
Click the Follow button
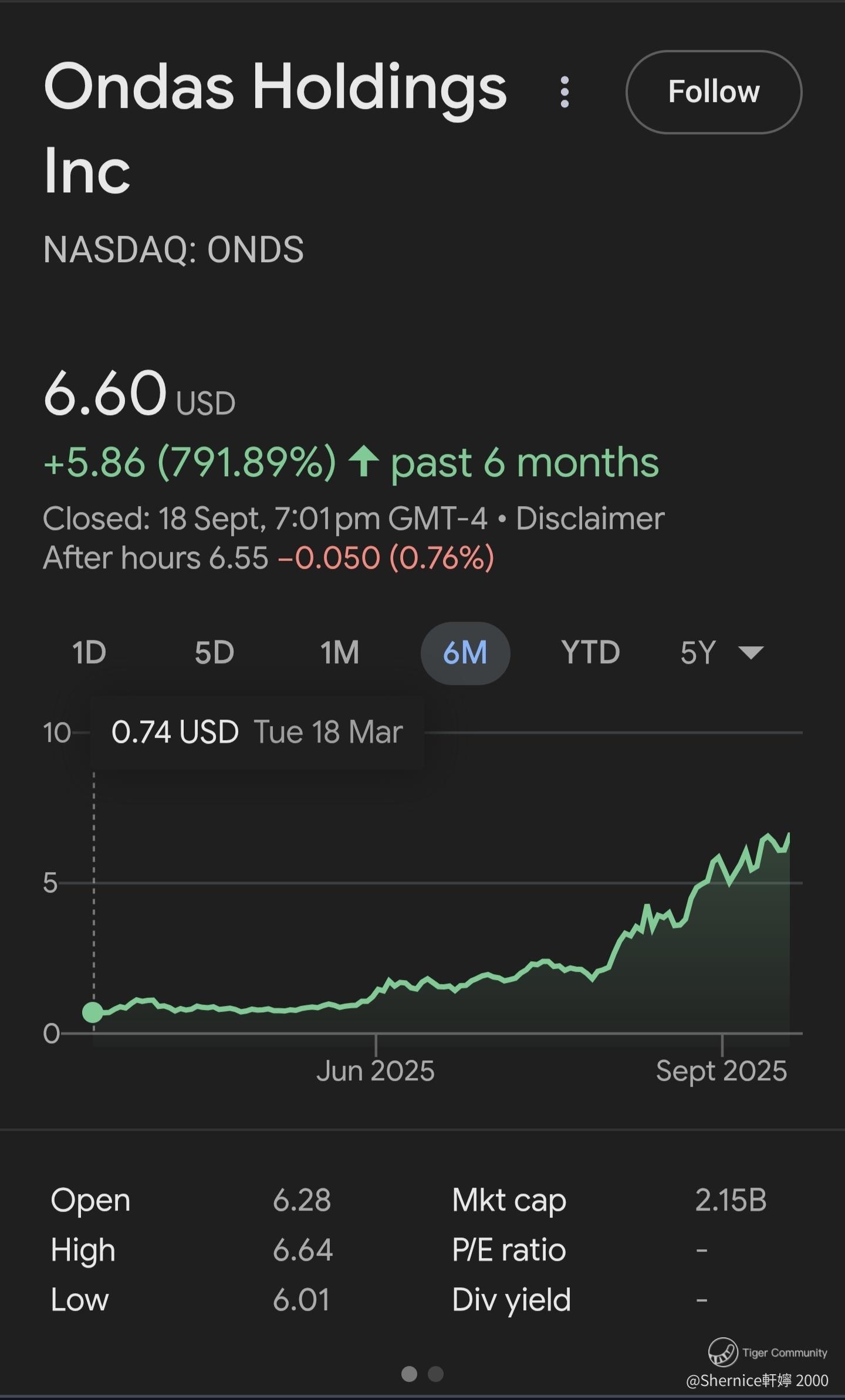[x=714, y=92]
